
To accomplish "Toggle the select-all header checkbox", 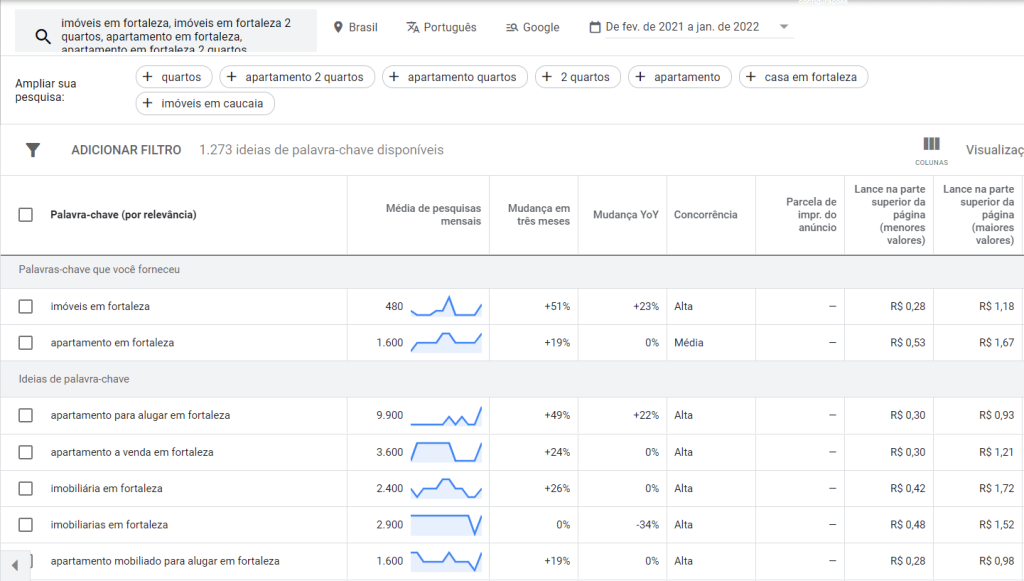I will coord(25,215).
